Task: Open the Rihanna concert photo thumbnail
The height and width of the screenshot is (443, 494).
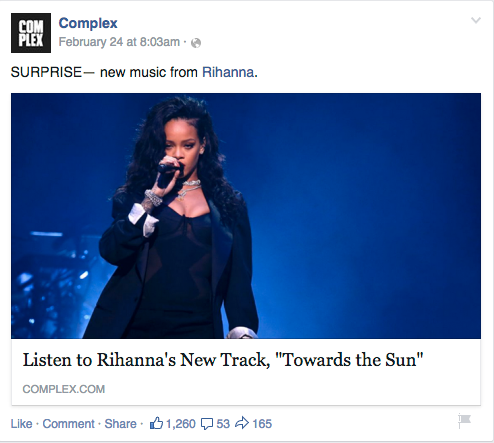Action: tap(246, 216)
